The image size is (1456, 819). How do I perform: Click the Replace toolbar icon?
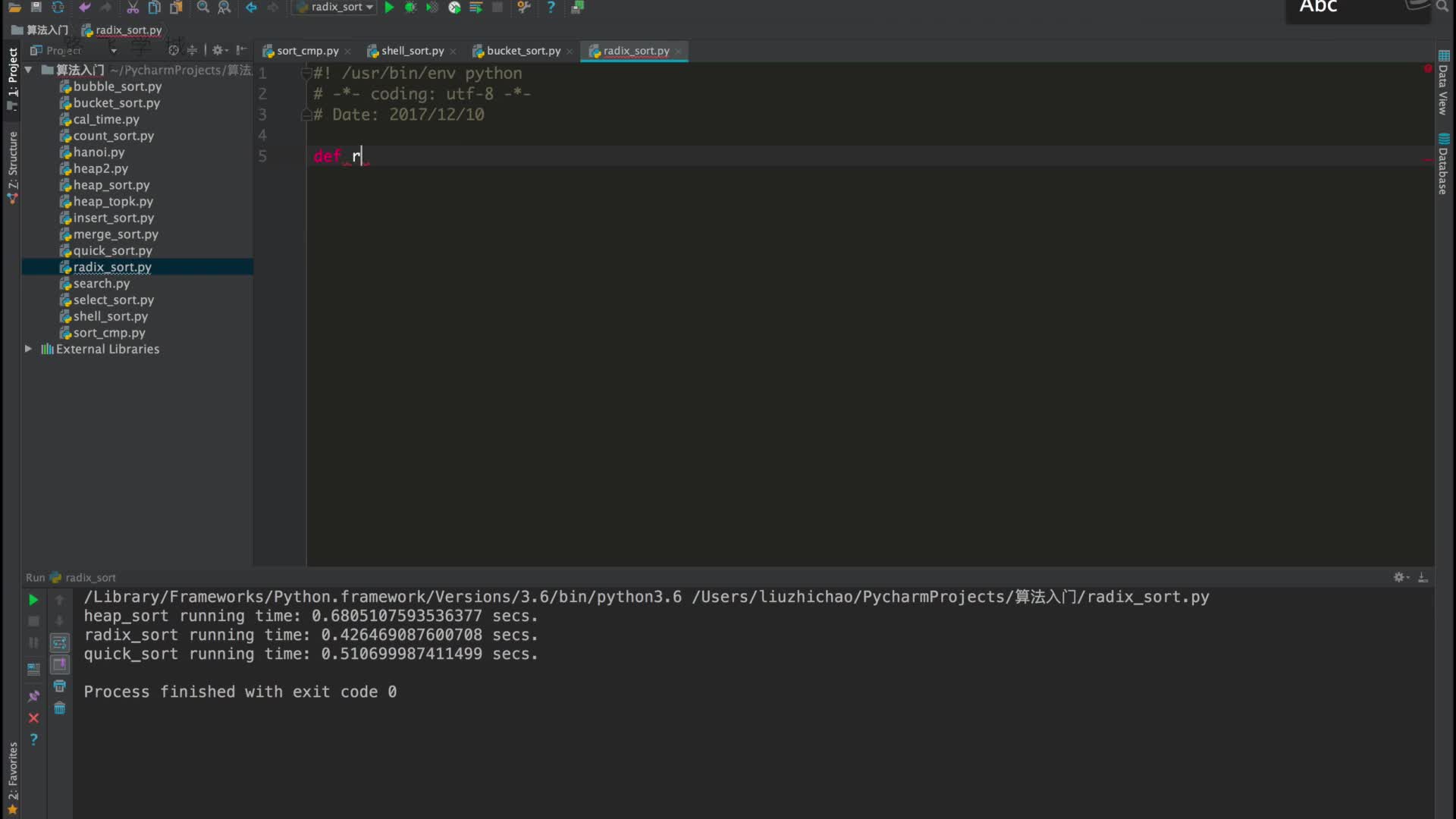click(224, 7)
